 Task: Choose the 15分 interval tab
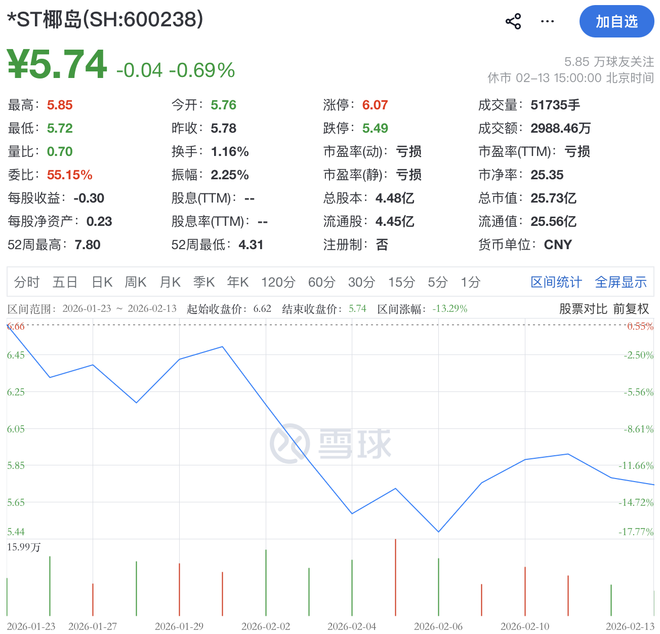[x=401, y=282]
